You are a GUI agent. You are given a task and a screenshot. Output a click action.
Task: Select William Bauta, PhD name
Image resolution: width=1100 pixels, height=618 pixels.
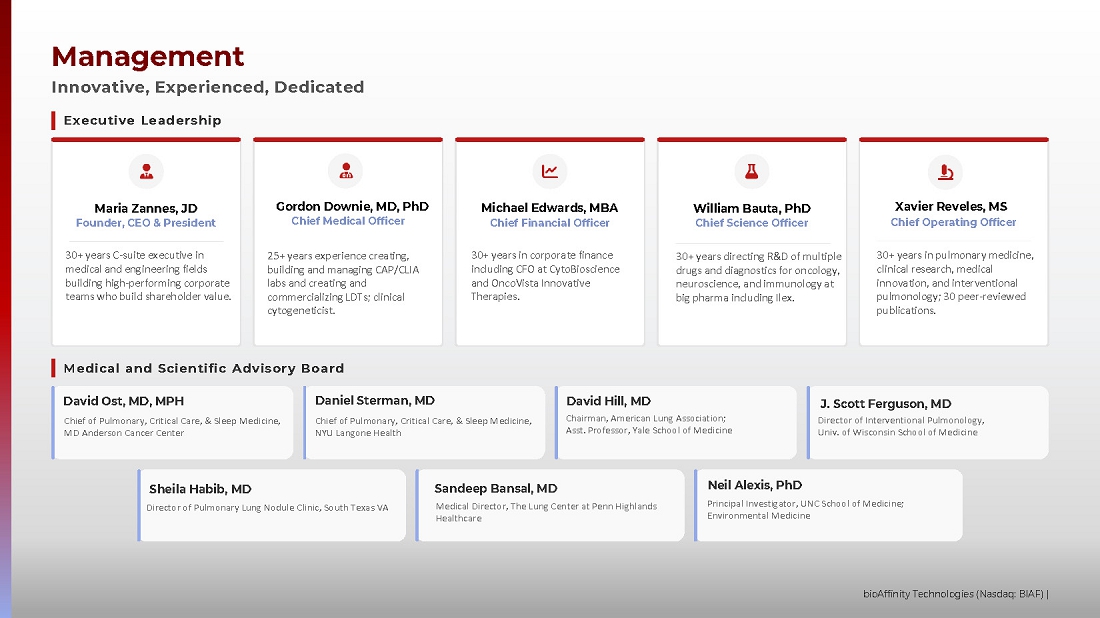752,208
